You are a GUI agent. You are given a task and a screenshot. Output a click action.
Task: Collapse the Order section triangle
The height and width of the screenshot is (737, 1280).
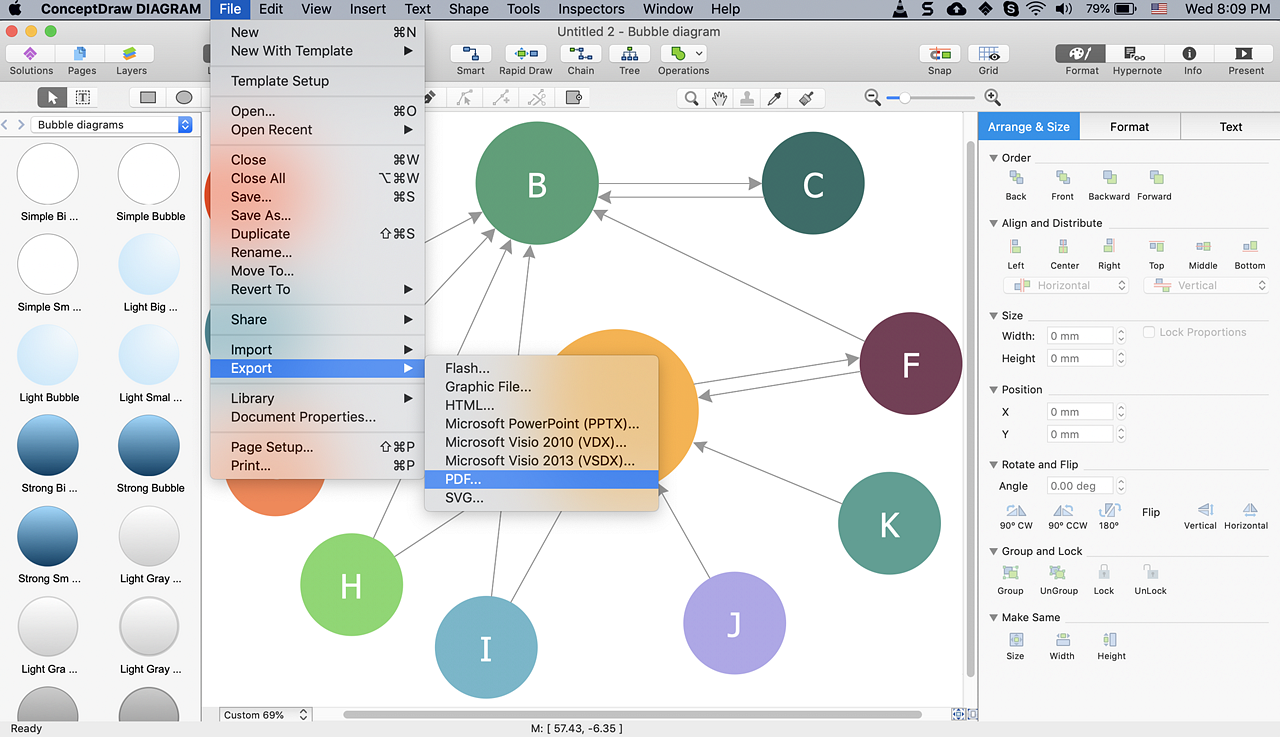tap(993, 158)
